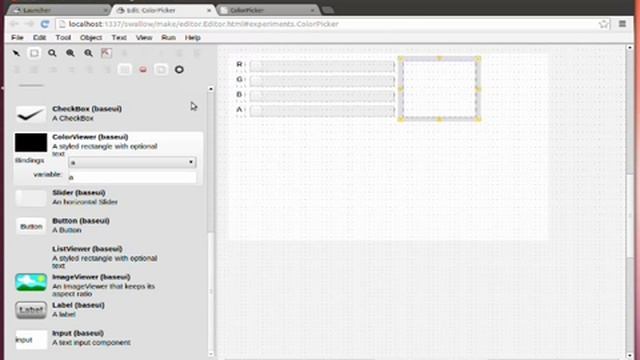
Task: Click the bottom-right yellow resize handle
Action: click(478, 119)
